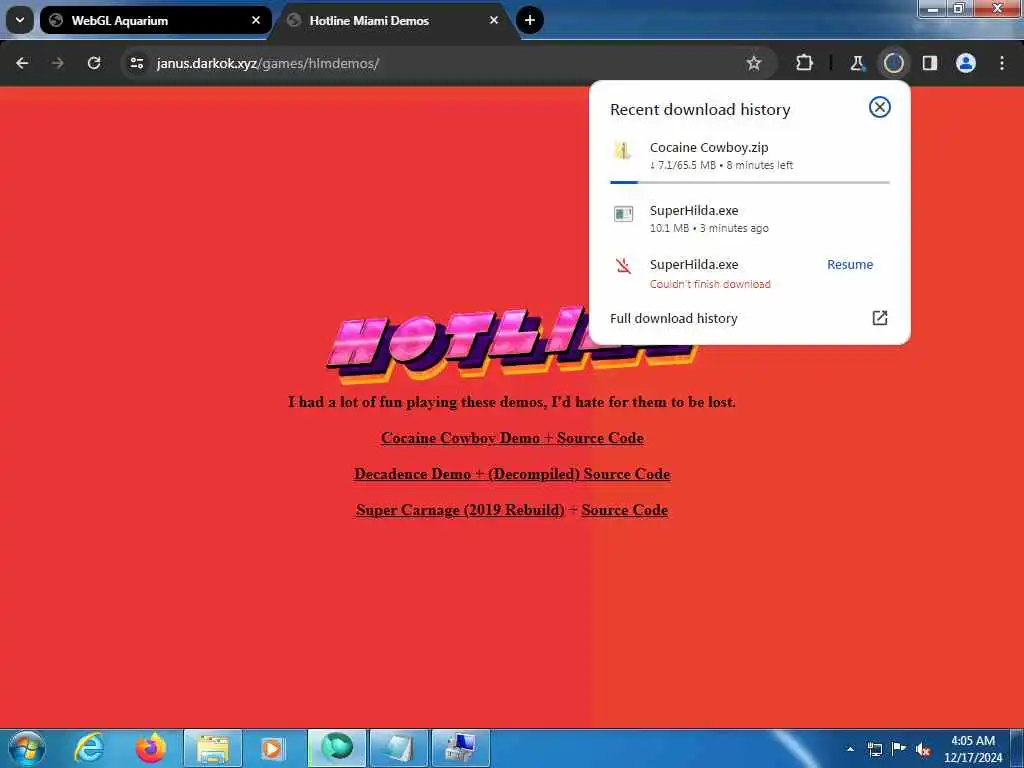The width and height of the screenshot is (1024, 768).
Task: Resume the failed SuperHilda.exe download
Action: point(850,264)
